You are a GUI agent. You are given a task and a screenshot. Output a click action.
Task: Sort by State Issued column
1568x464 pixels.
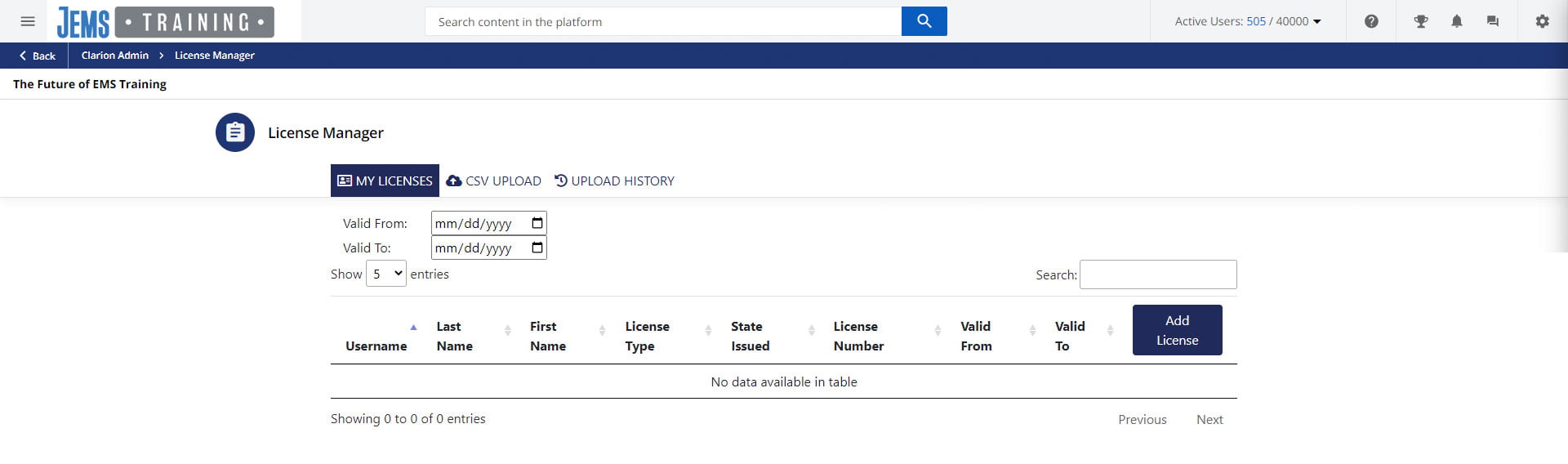pyautogui.click(x=768, y=336)
